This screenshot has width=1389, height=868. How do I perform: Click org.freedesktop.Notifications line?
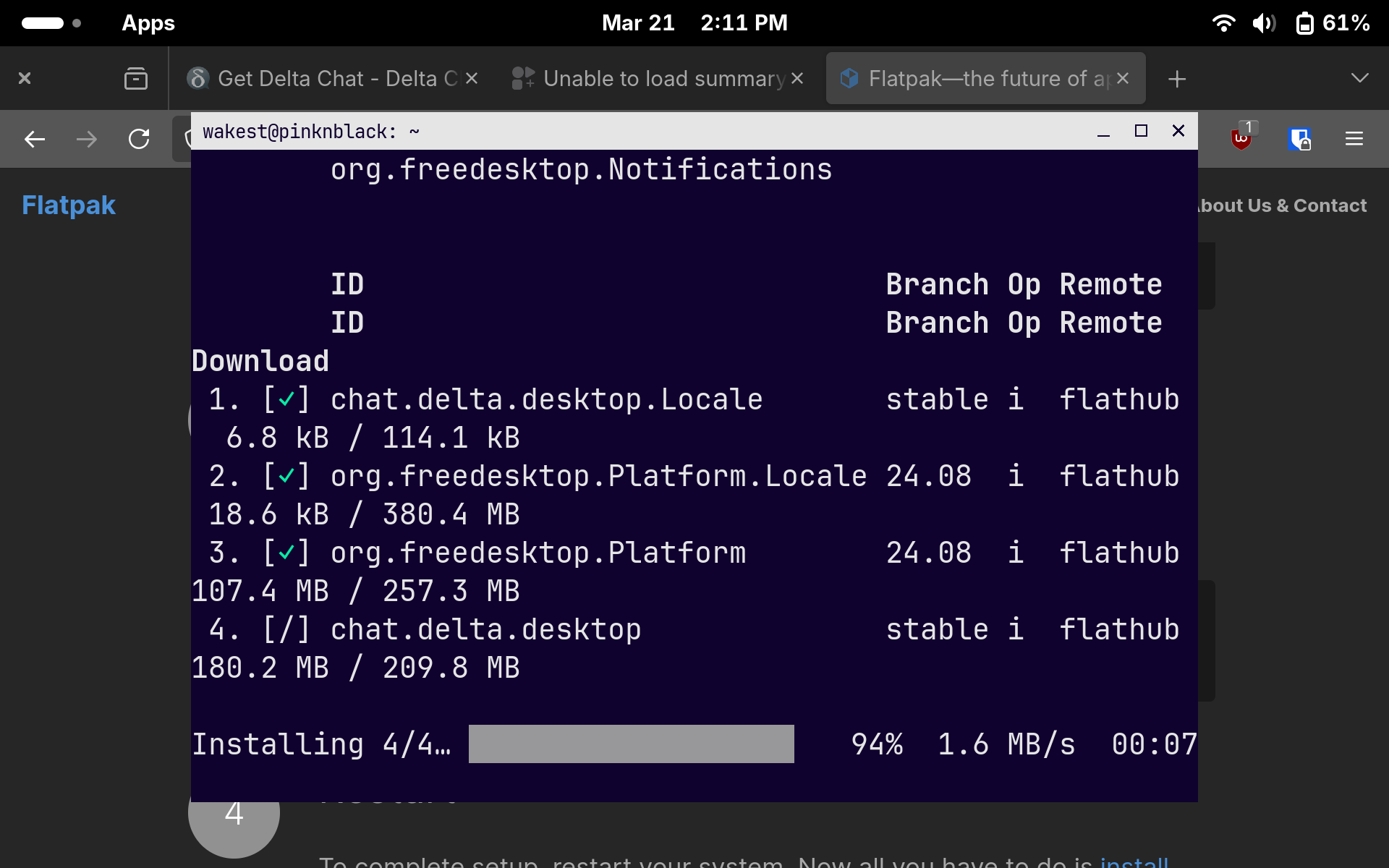click(582, 169)
